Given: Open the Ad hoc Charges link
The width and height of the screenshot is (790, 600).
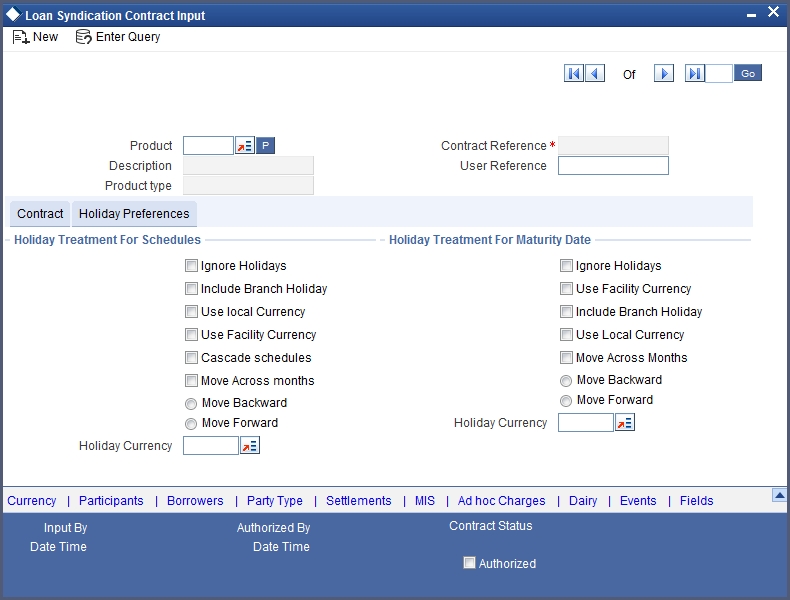Looking at the screenshot, I should point(501,501).
